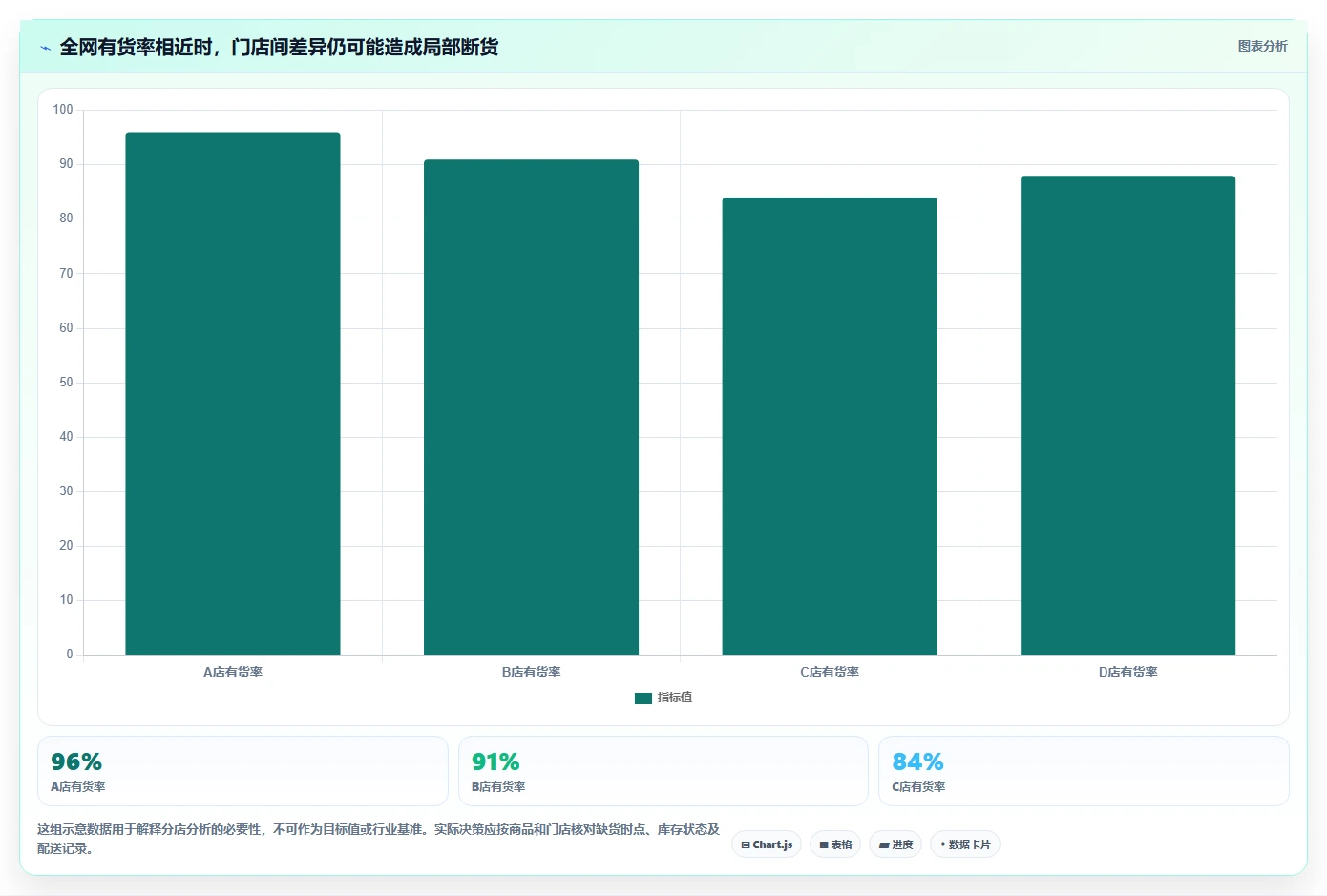Viewport: 1327px width, 896px height.
Task: Click the A店有货率 axis label
Action: point(233,672)
